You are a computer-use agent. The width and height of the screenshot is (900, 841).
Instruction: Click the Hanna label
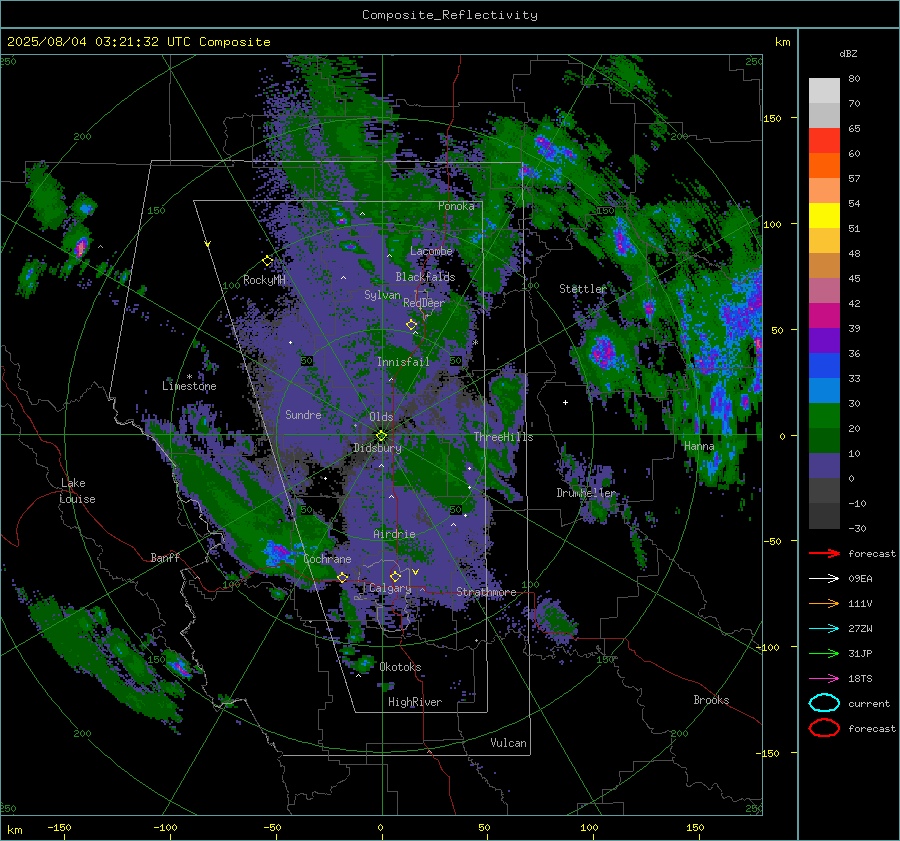[x=699, y=446]
